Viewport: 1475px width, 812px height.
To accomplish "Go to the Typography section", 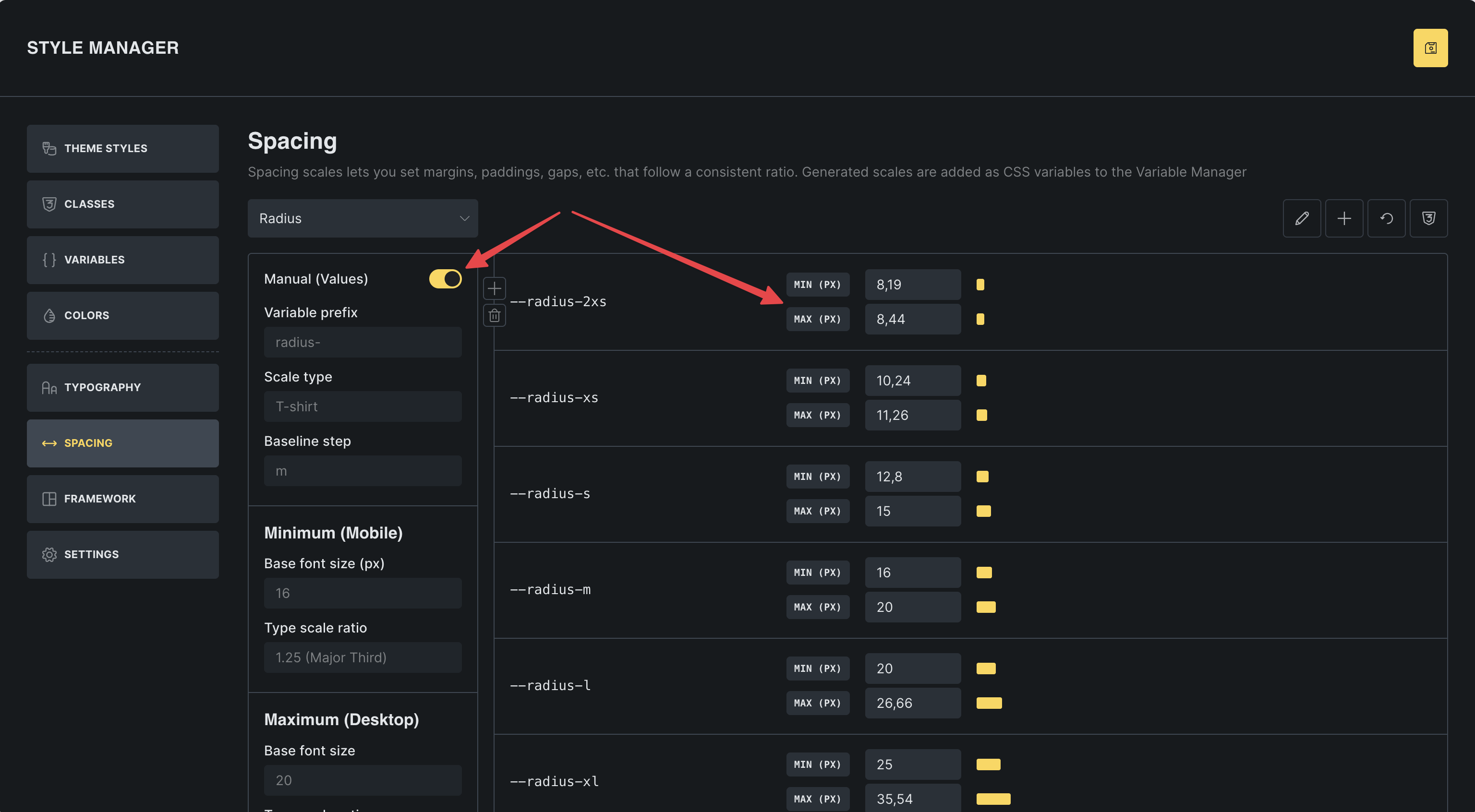I will click(x=122, y=387).
